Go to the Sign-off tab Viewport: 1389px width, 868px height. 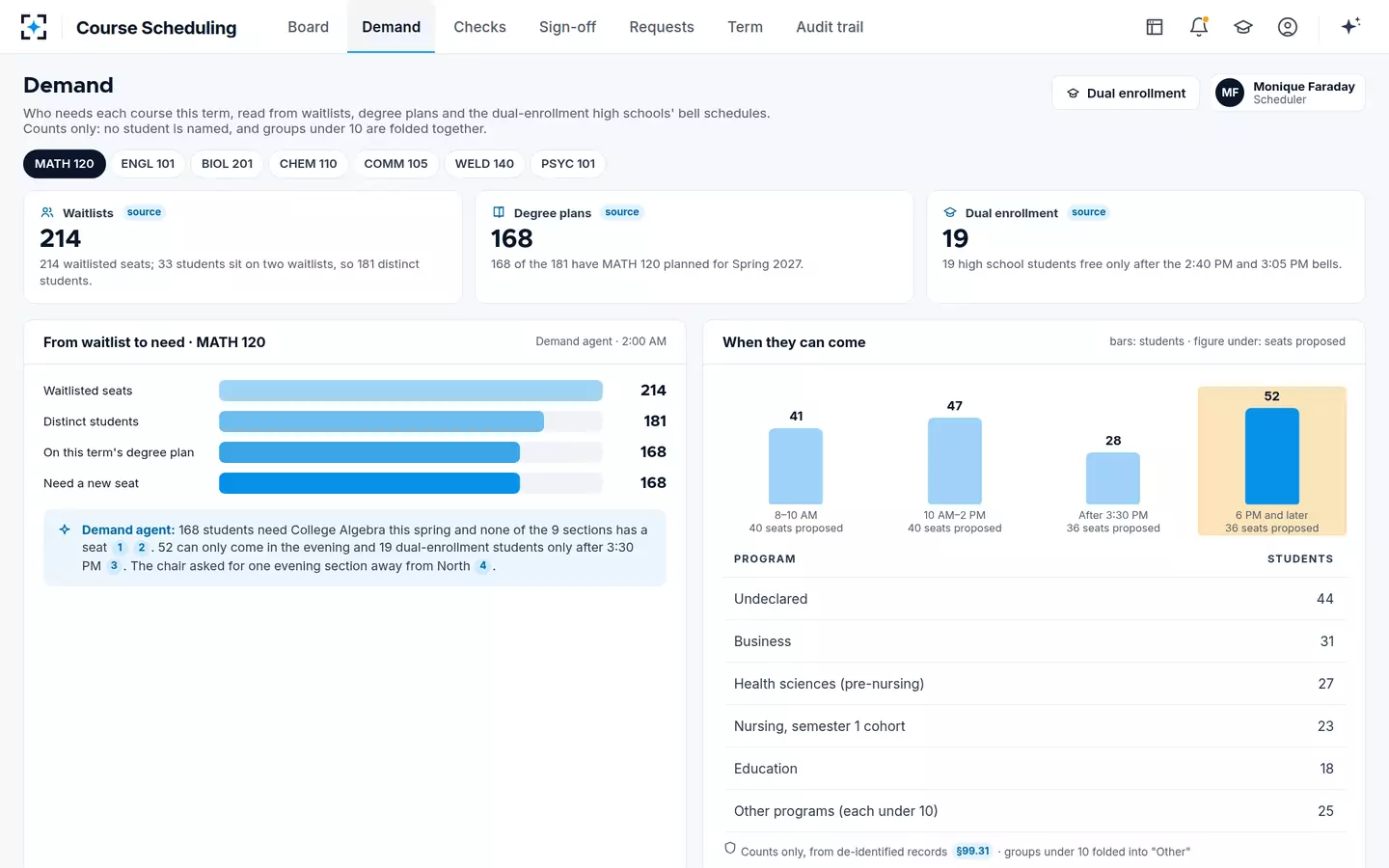[567, 27]
